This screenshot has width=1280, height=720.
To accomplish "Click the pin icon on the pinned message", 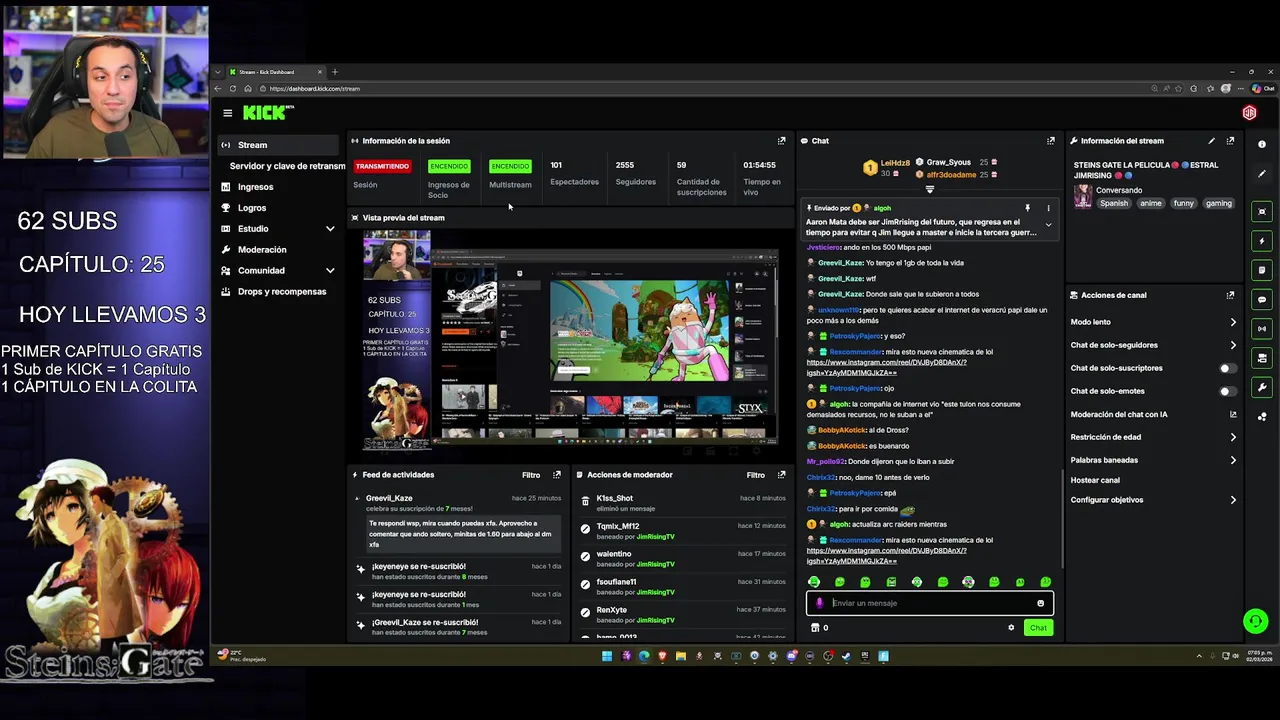I will 1027,208.
